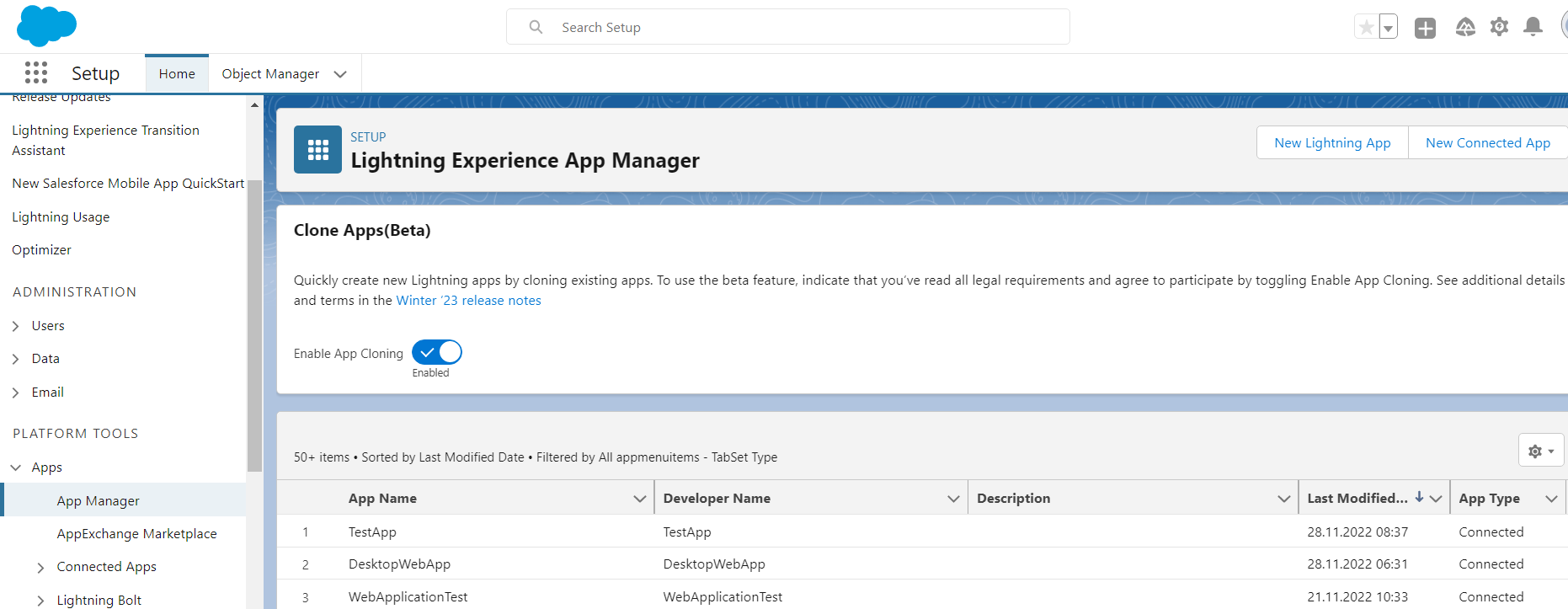Open the App Launcher grid icon
This screenshot has height=609, width=1568.
(36, 73)
